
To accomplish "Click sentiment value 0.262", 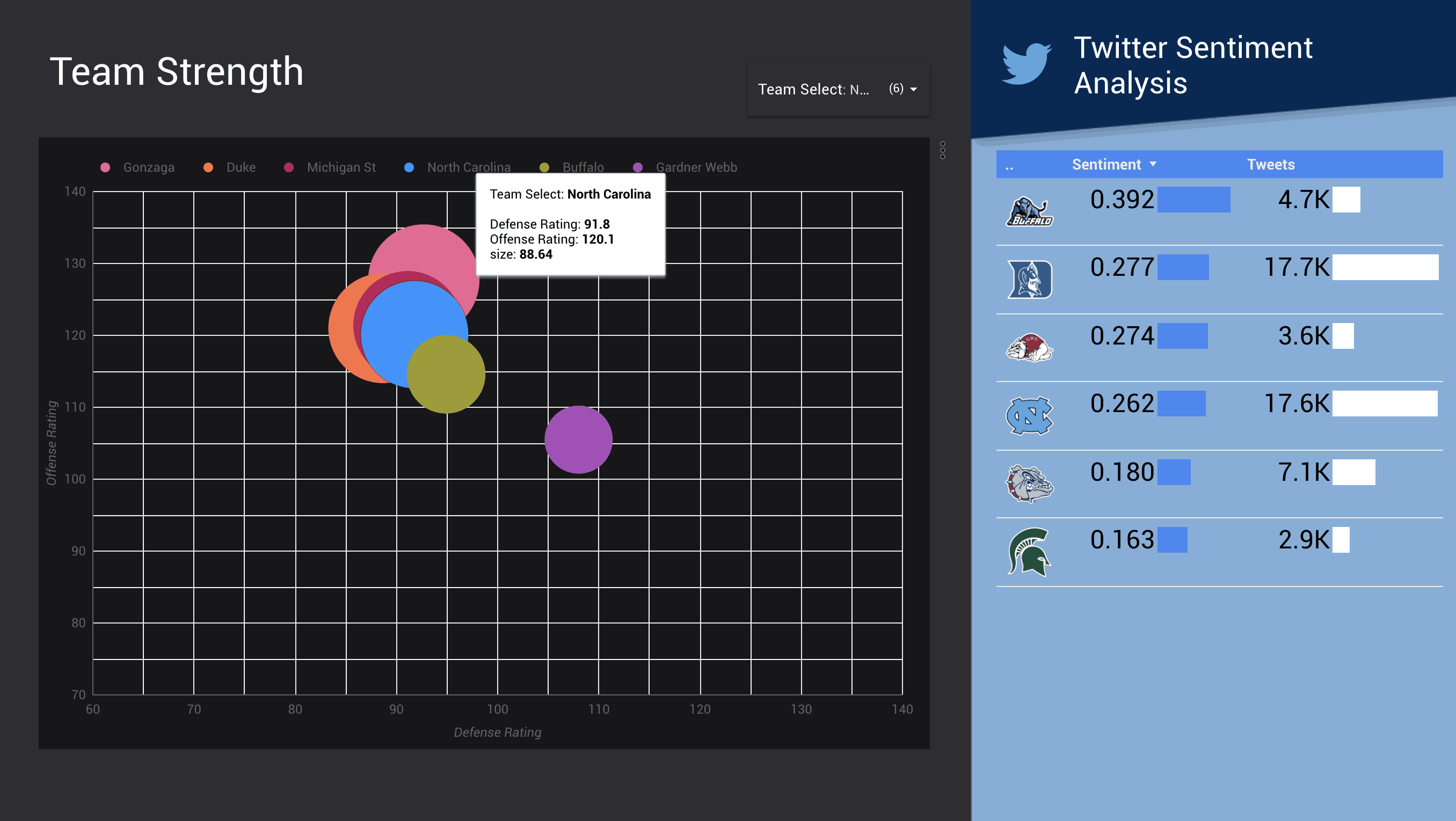I will point(1122,404).
